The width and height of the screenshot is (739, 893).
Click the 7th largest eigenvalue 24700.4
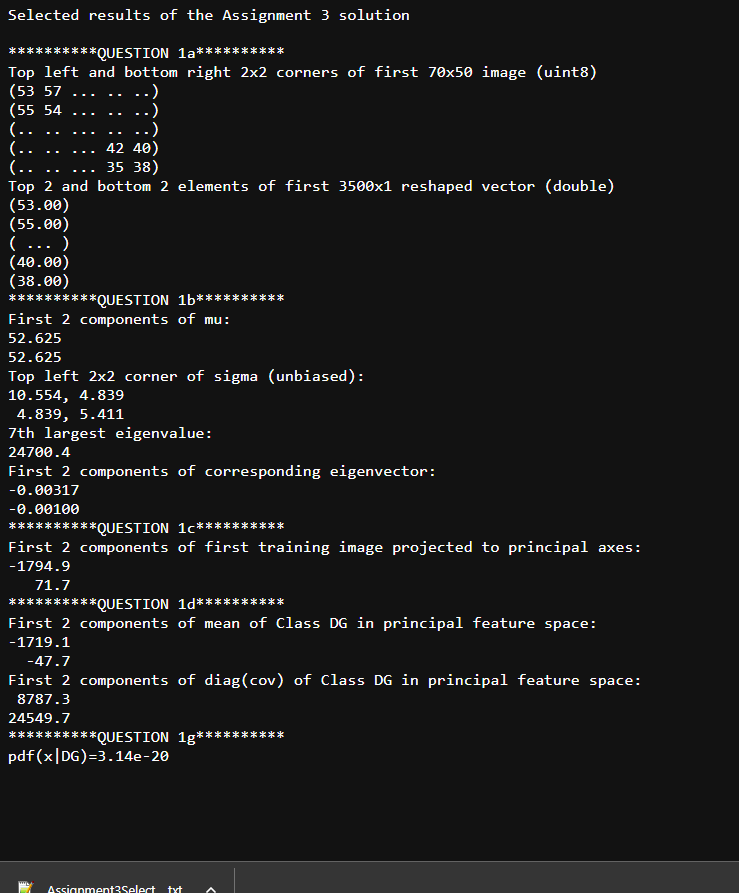click(39, 452)
